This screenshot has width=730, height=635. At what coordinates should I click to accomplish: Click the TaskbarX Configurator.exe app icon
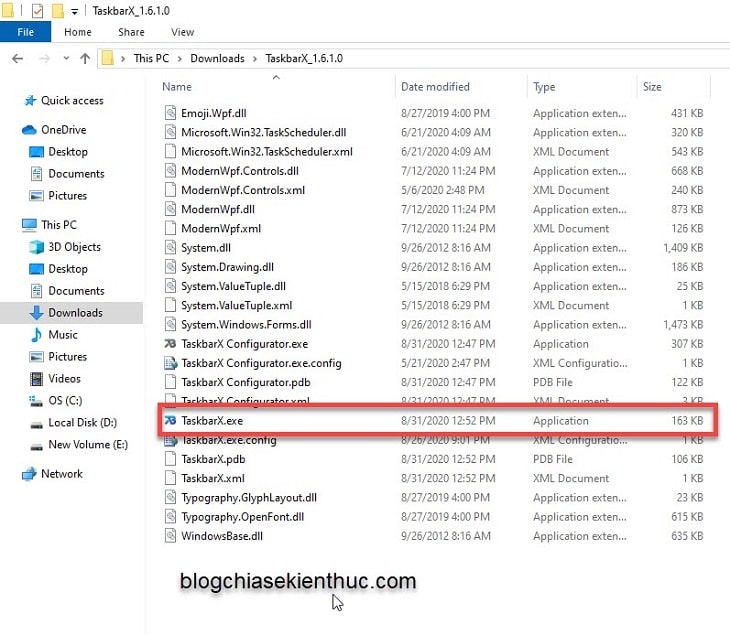(170, 344)
